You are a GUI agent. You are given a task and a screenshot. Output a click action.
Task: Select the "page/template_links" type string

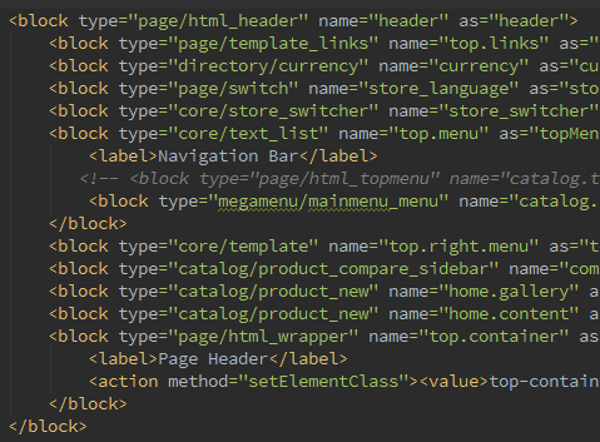[x=274, y=44]
